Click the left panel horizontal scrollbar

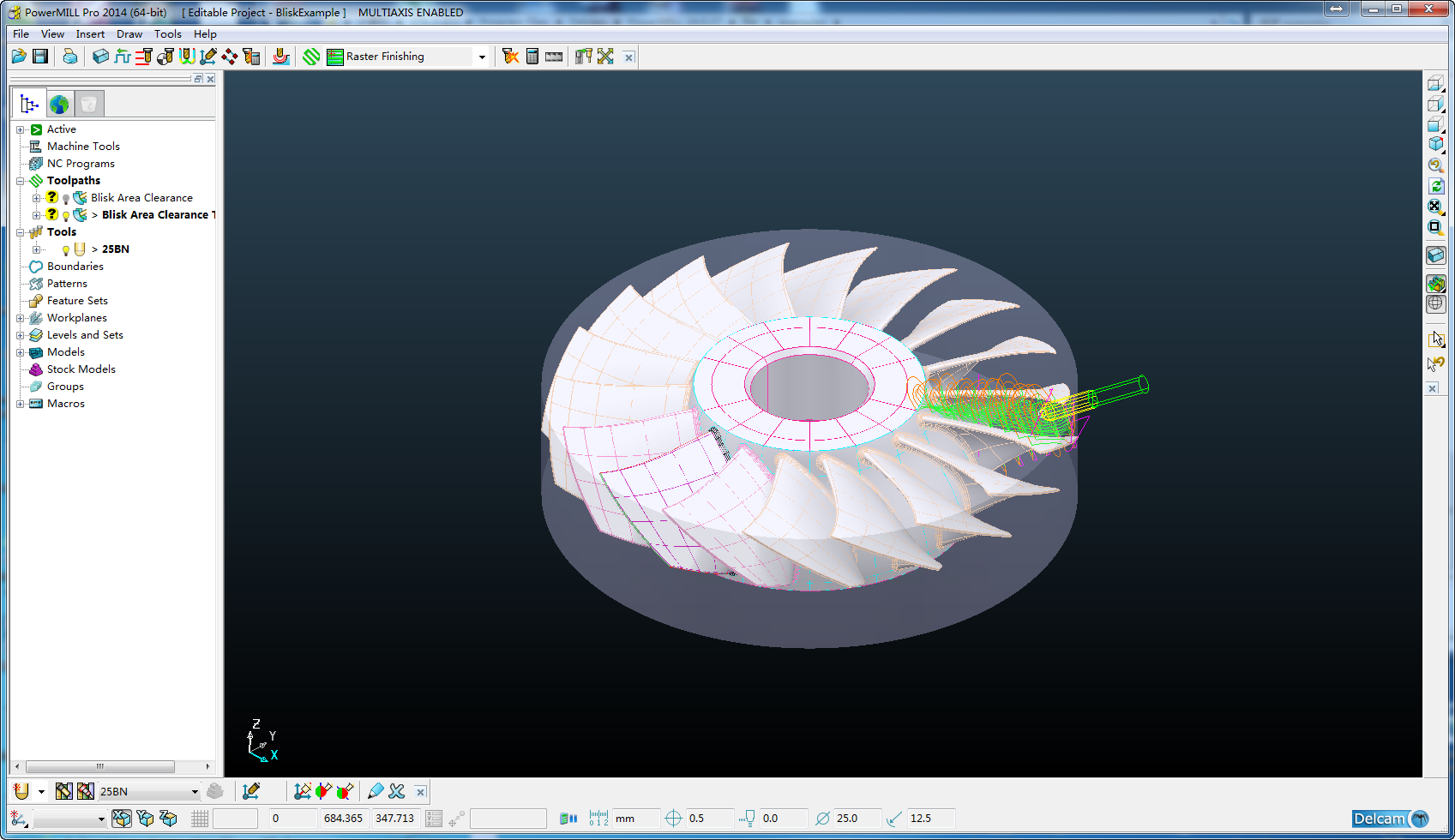click(99, 766)
